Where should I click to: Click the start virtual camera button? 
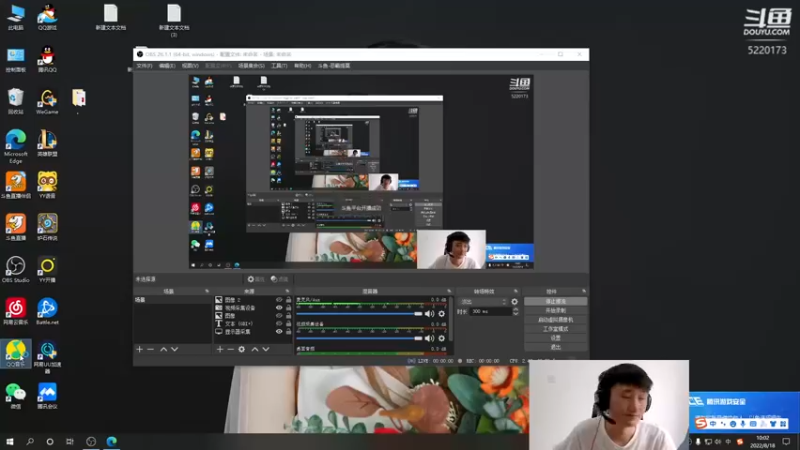pos(556,320)
